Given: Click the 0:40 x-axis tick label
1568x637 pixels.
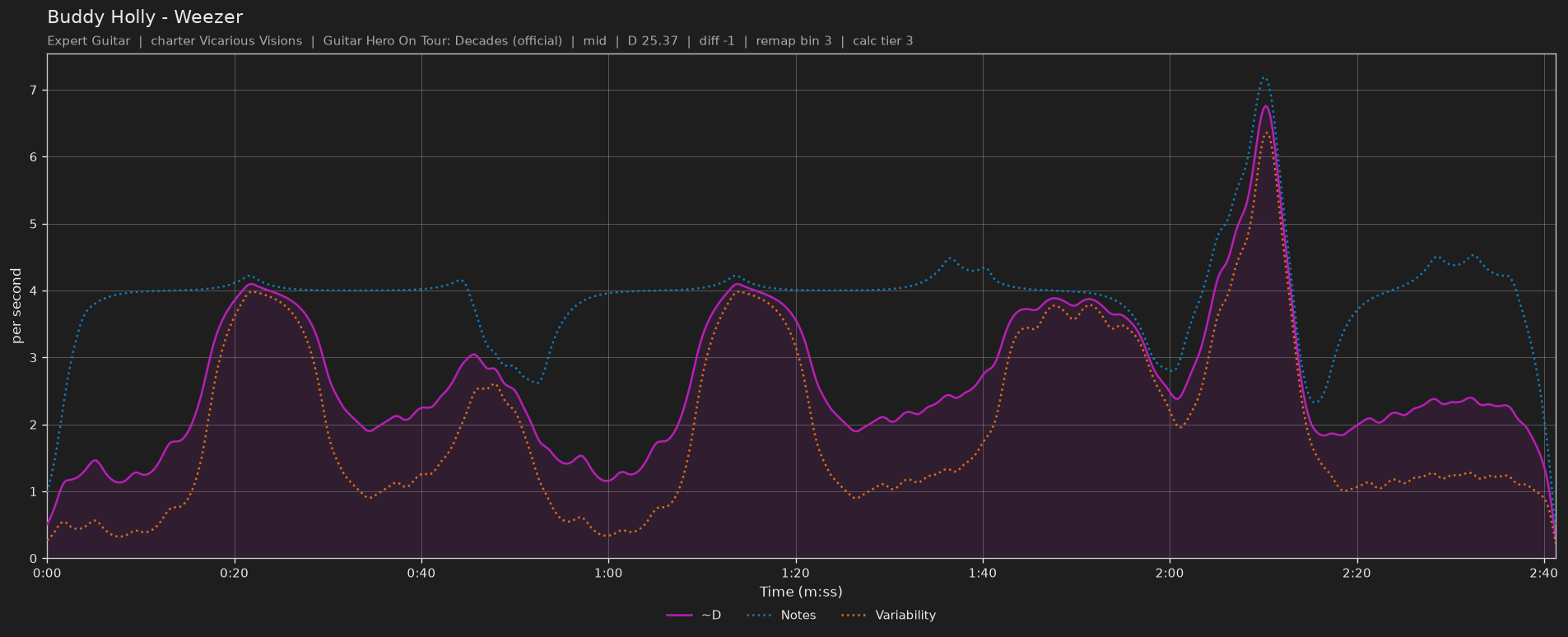Looking at the screenshot, I should coord(421,573).
